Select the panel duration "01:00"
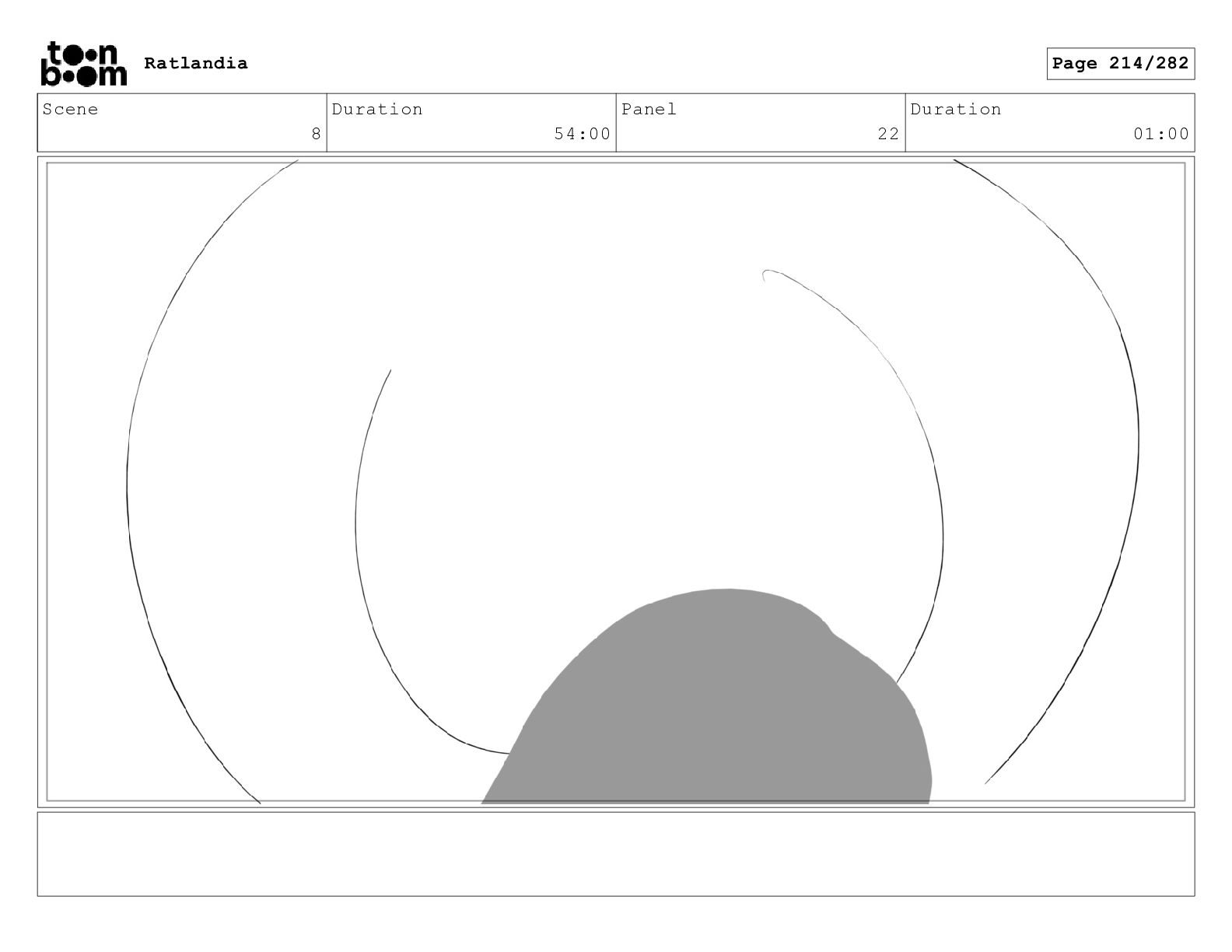The width and height of the screenshot is (1232, 952). 1161,134
